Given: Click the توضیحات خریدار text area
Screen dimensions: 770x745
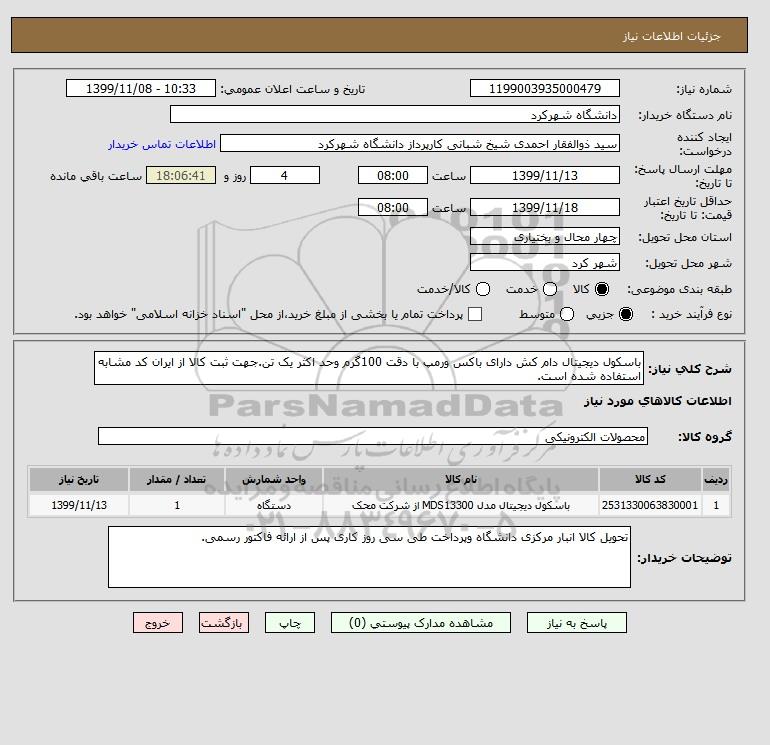Looking at the screenshot, I should point(369,557).
